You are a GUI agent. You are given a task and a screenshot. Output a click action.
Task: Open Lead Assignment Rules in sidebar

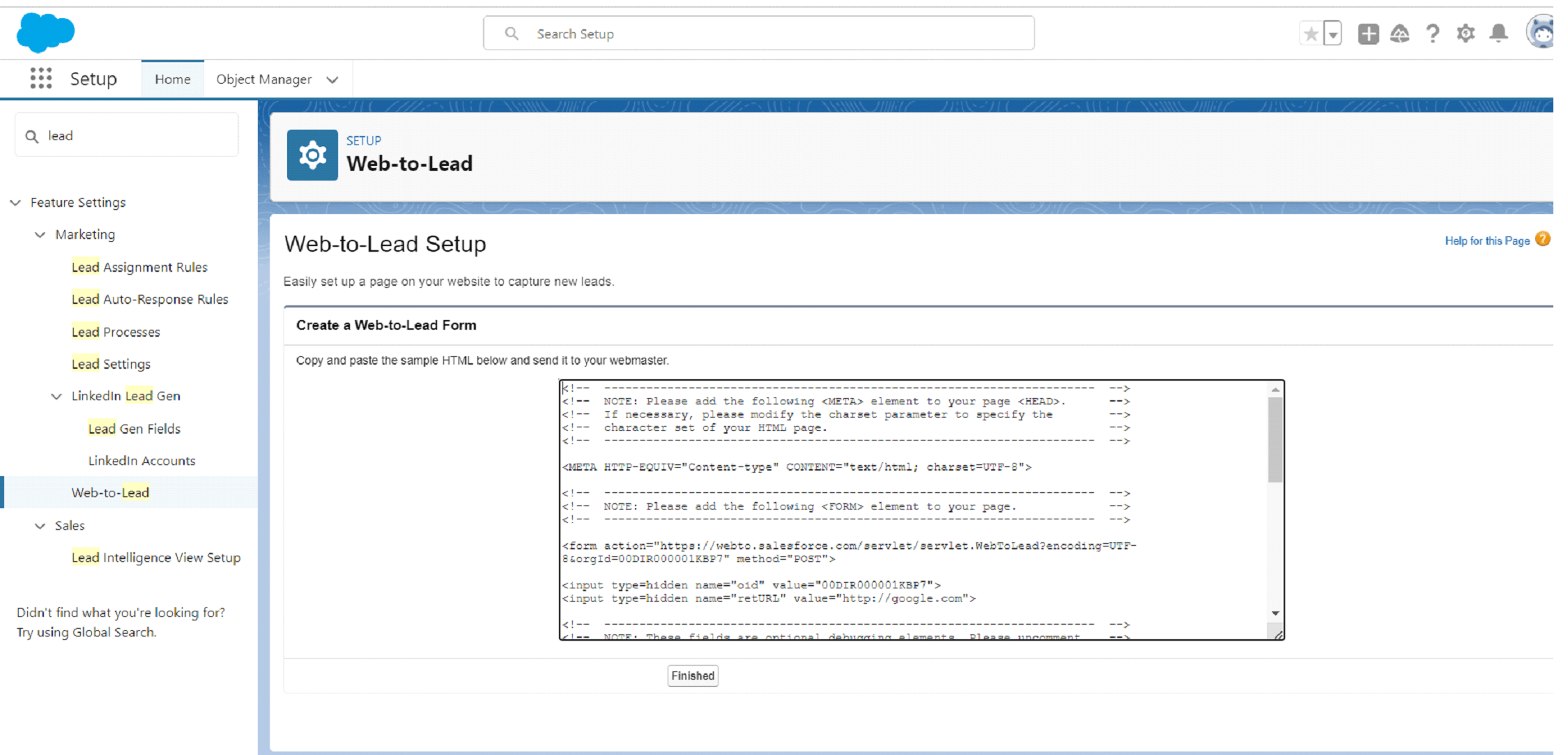(139, 267)
